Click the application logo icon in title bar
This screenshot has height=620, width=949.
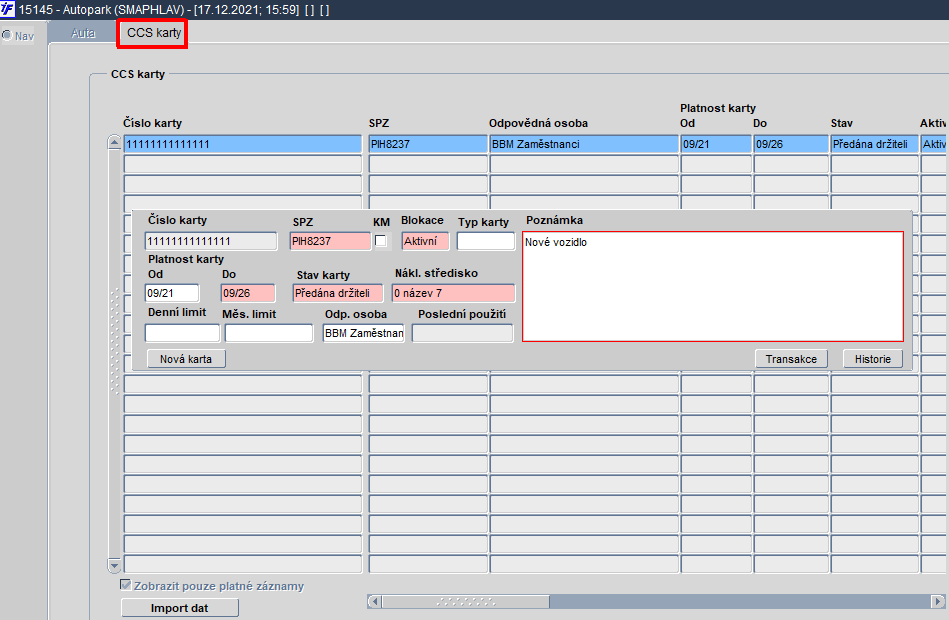(7, 9)
